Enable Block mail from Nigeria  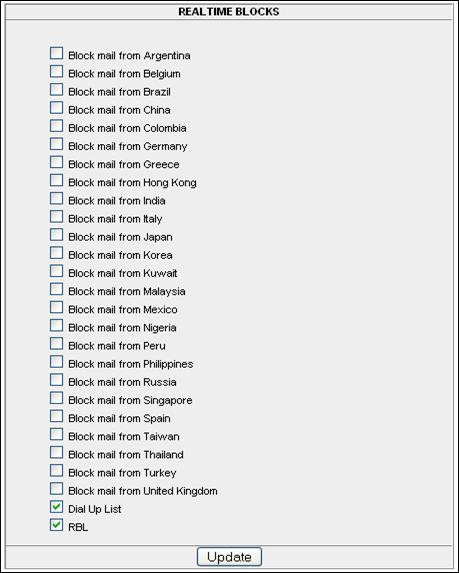[x=56, y=325]
